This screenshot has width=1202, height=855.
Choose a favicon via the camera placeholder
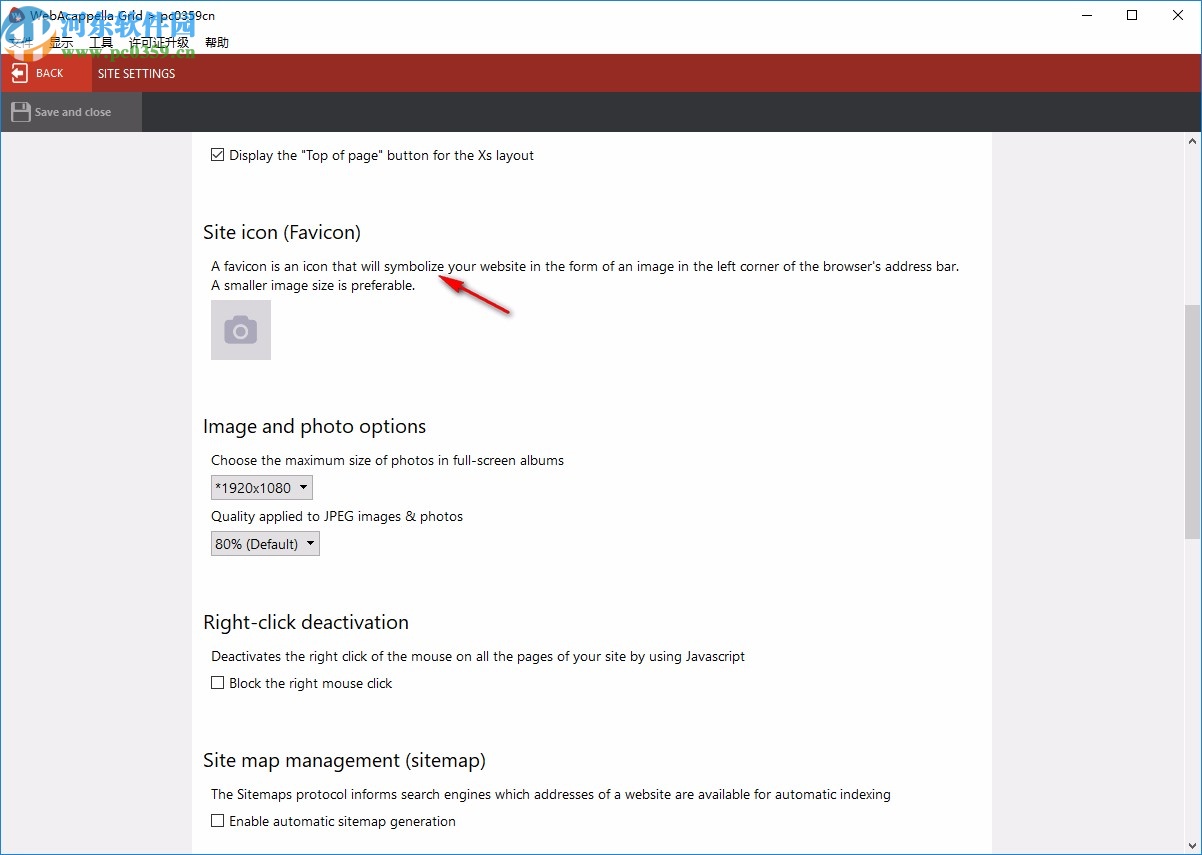241,330
